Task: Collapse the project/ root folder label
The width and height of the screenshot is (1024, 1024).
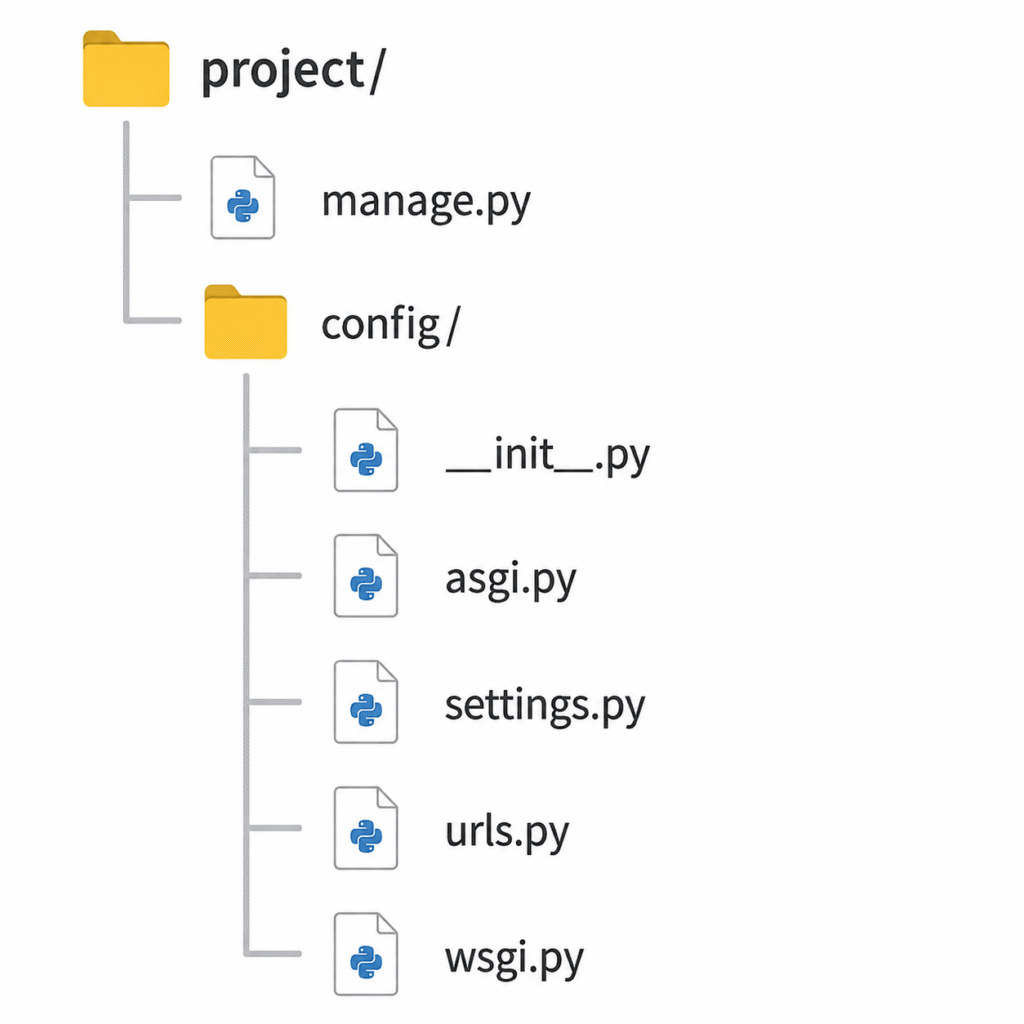Action: tap(293, 71)
